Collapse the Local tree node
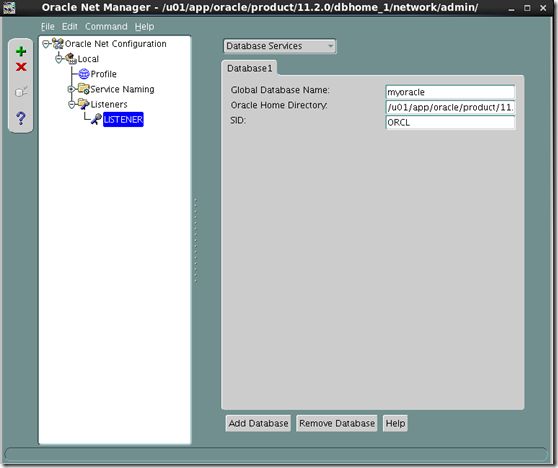The image size is (558, 468). point(59,59)
